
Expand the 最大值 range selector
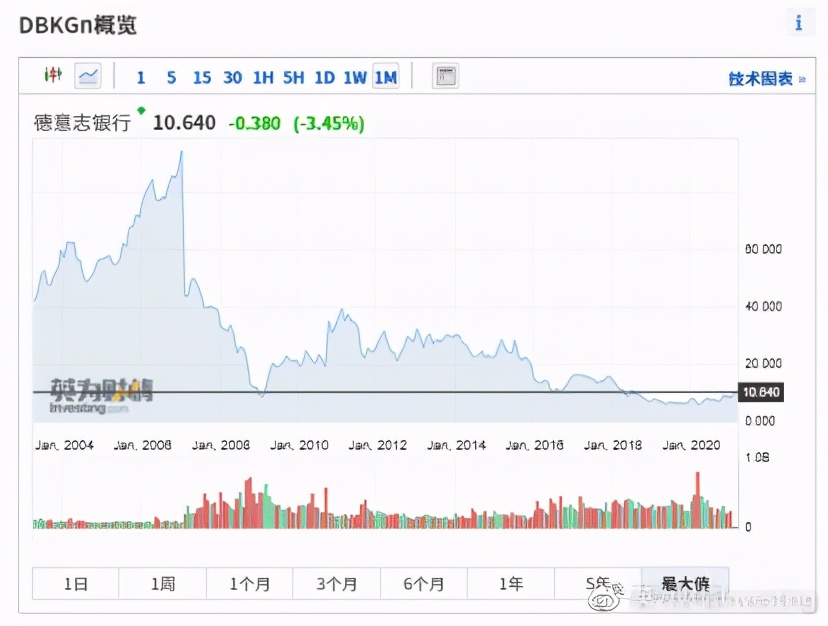pyautogui.click(x=685, y=583)
